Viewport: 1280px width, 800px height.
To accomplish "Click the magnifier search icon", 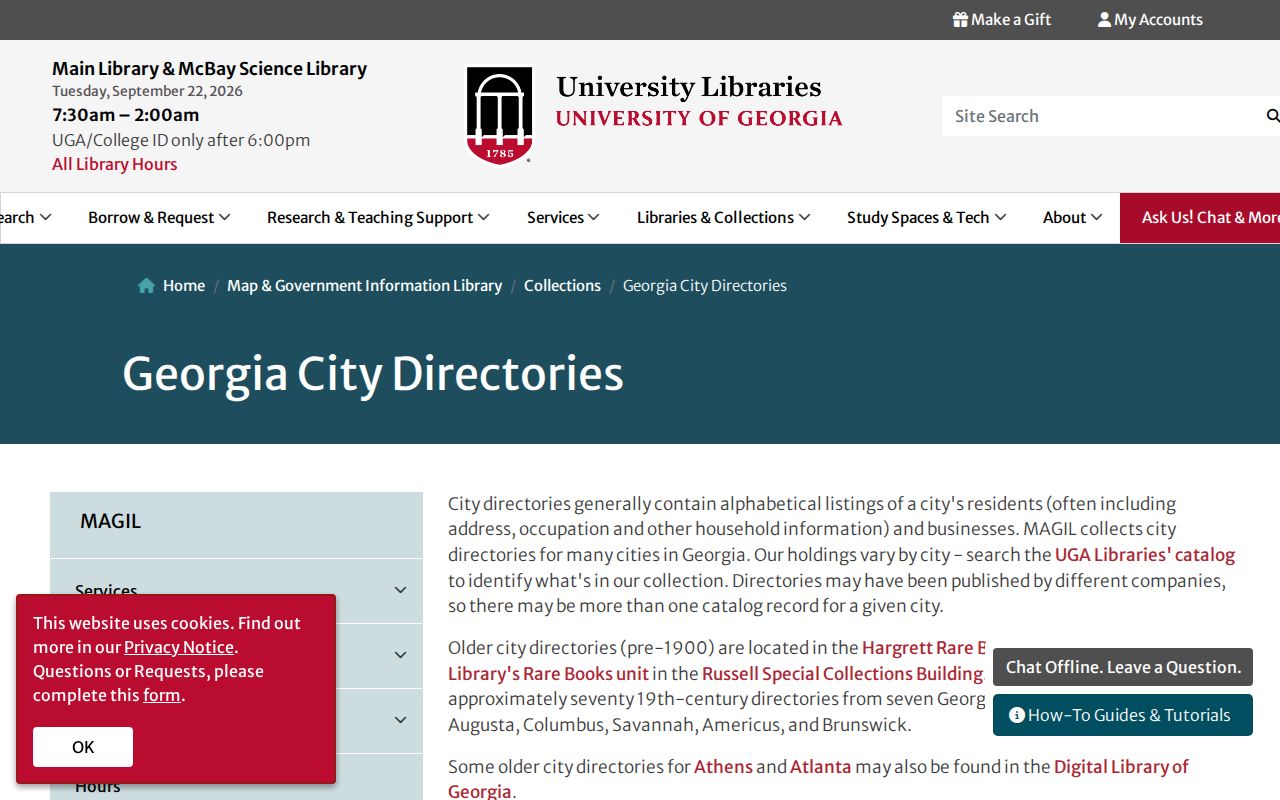I will tap(1273, 116).
